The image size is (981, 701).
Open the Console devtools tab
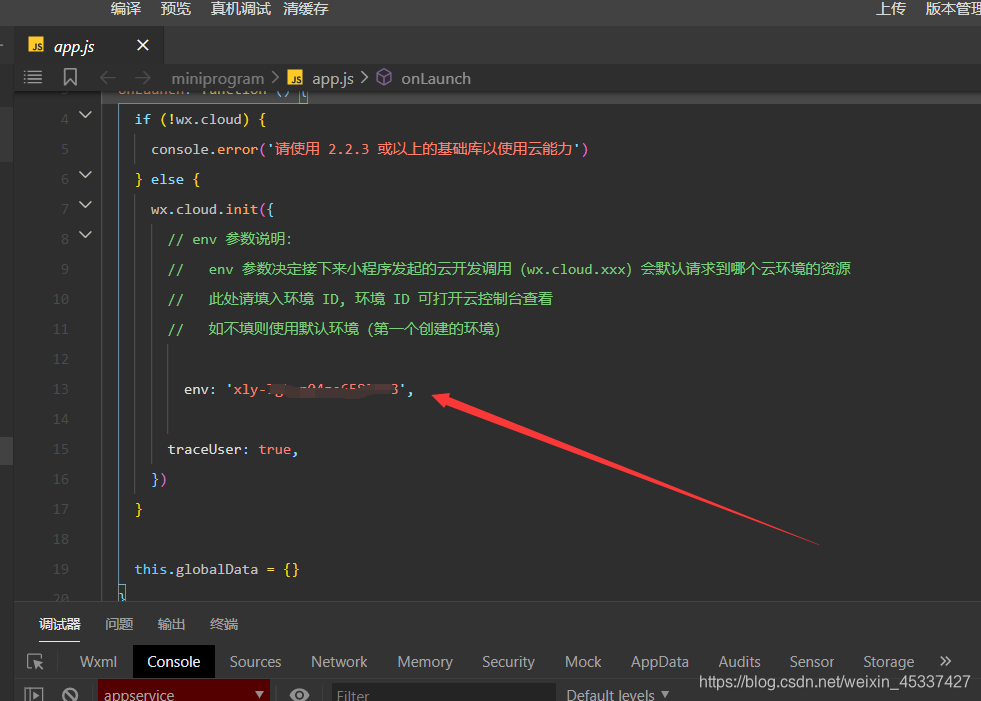coord(174,662)
